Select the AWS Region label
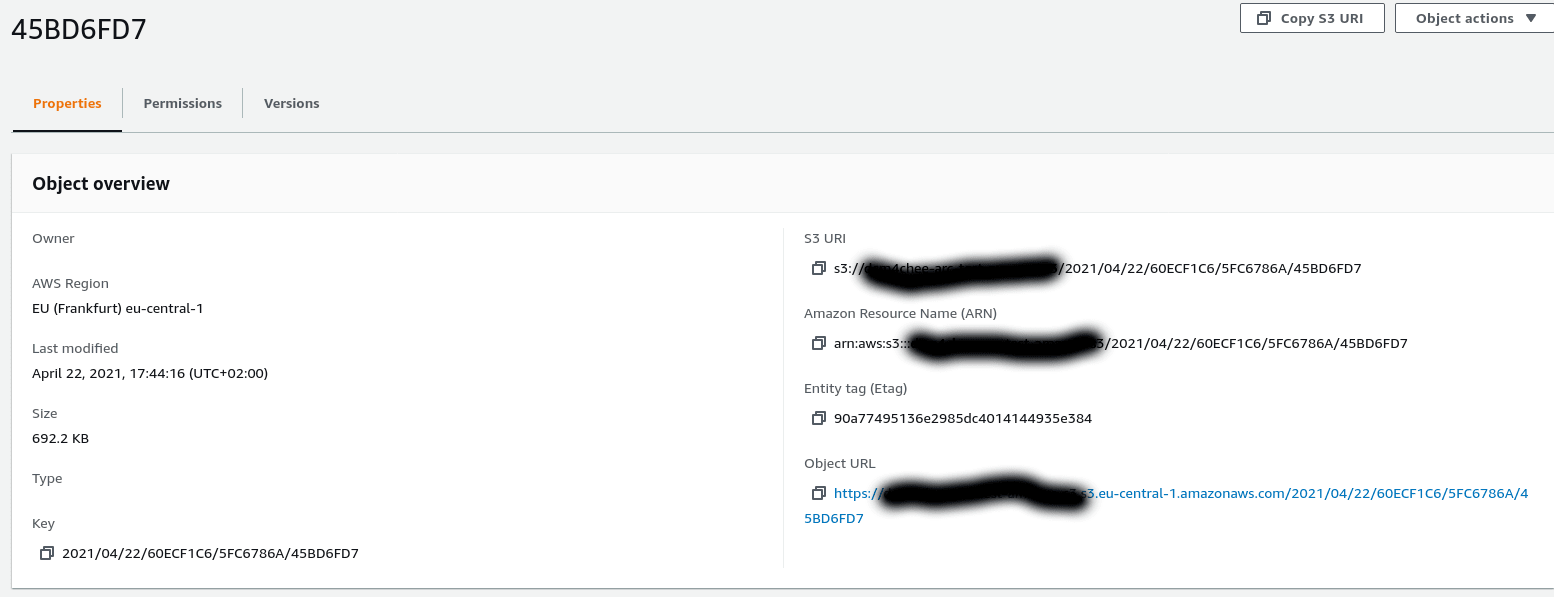The width and height of the screenshot is (1554, 597). coord(70,283)
